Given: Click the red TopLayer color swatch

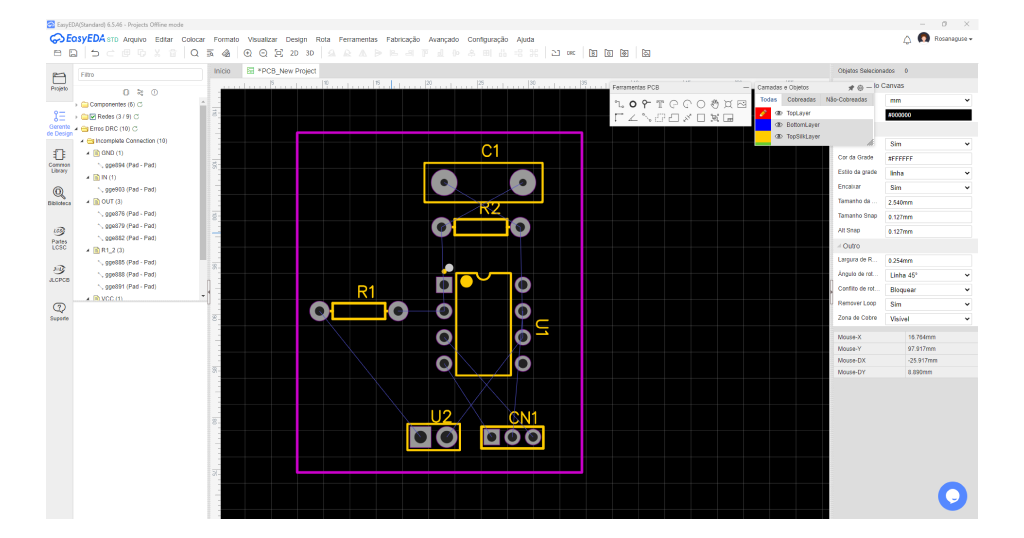Looking at the screenshot, I should tap(762, 113).
